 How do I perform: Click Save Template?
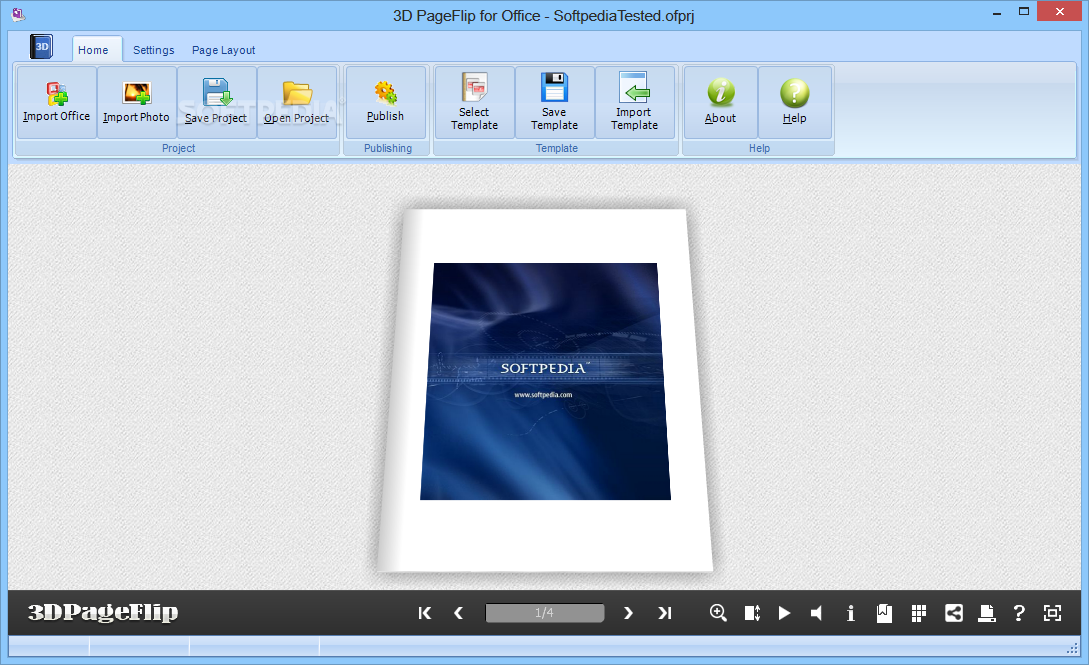click(554, 103)
